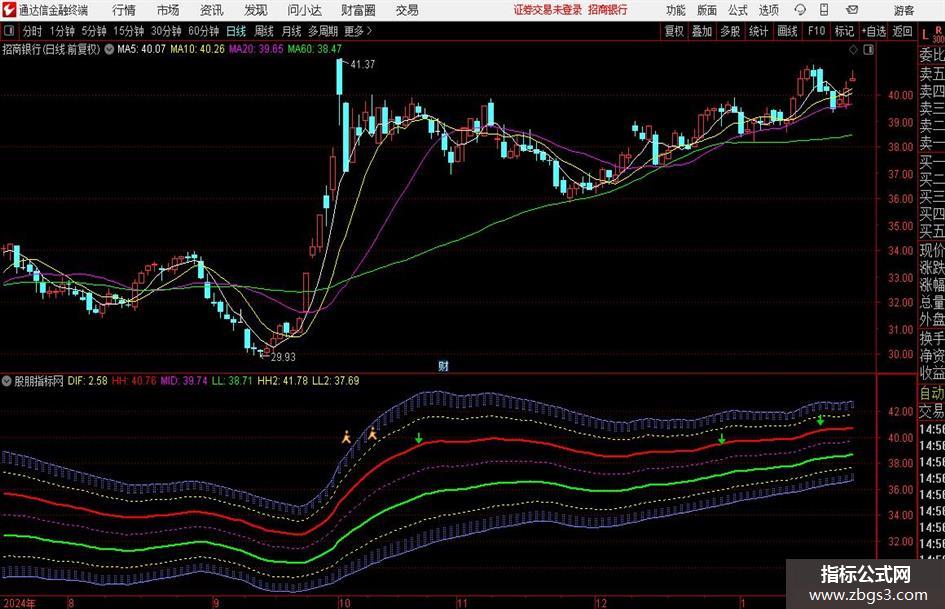Open the 版面 menu
This screenshot has width=945, height=609.
(x=706, y=10)
